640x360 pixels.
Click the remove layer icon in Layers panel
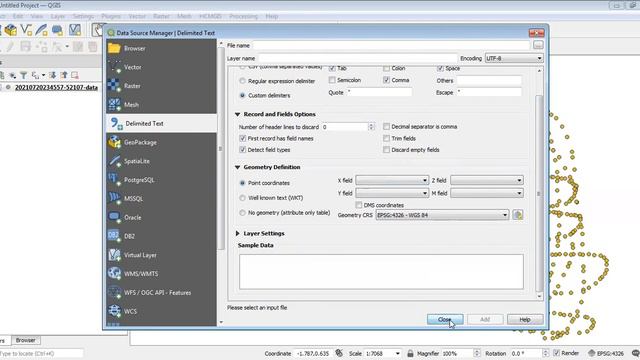75,75
